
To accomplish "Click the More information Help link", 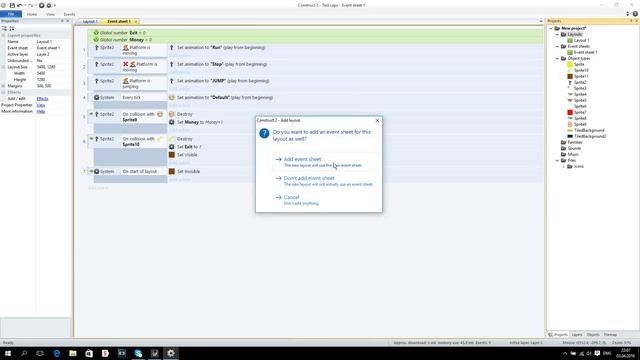I will 41,111.
